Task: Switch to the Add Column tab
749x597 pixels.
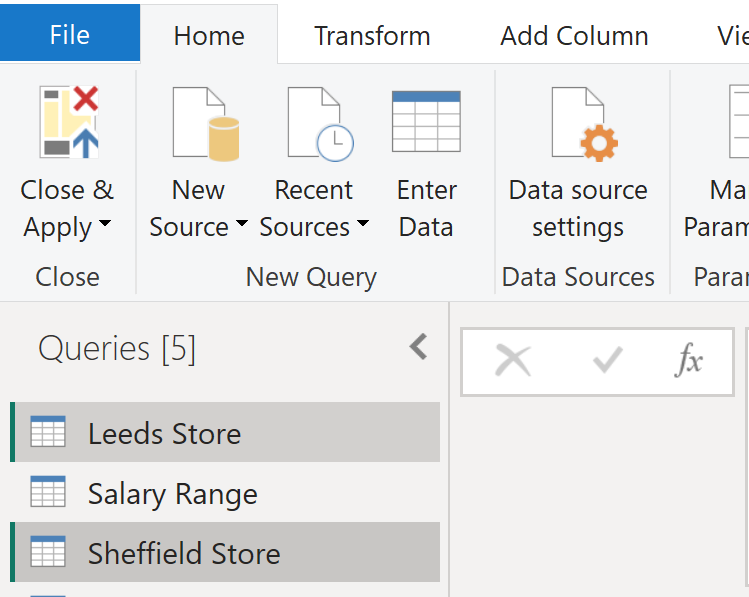Action: pyautogui.click(x=574, y=36)
